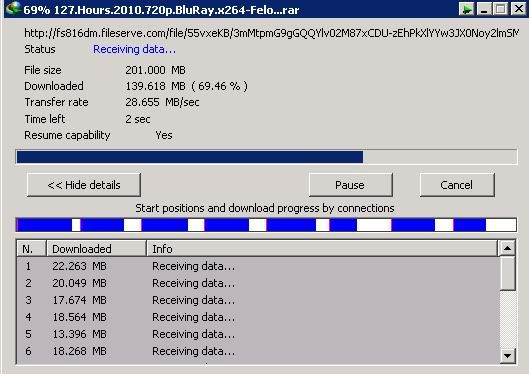Click the connections list scrollbar thumb
This screenshot has height=384, width=529.
click(507, 273)
